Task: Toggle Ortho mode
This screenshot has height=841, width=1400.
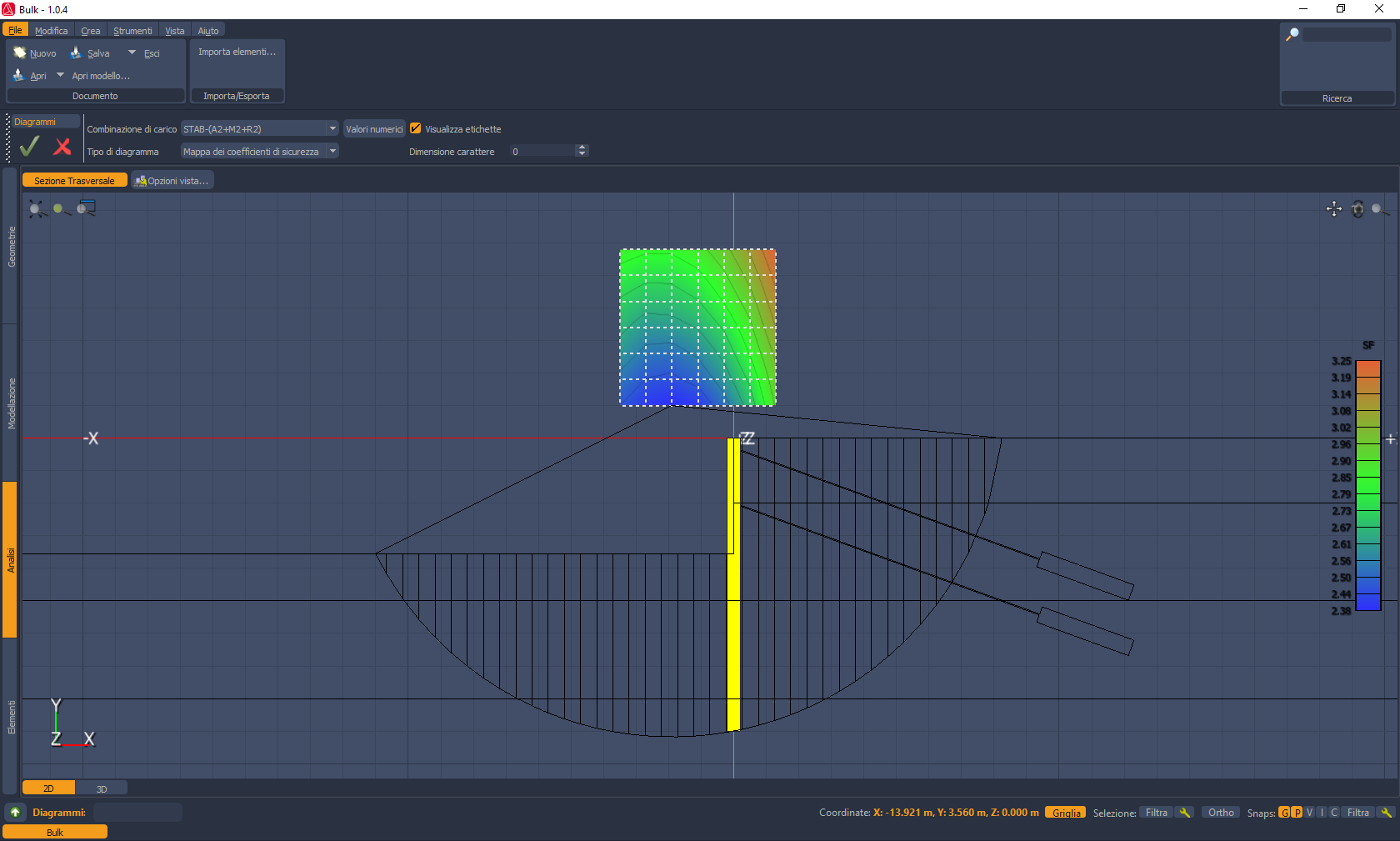Action: pyautogui.click(x=1221, y=813)
